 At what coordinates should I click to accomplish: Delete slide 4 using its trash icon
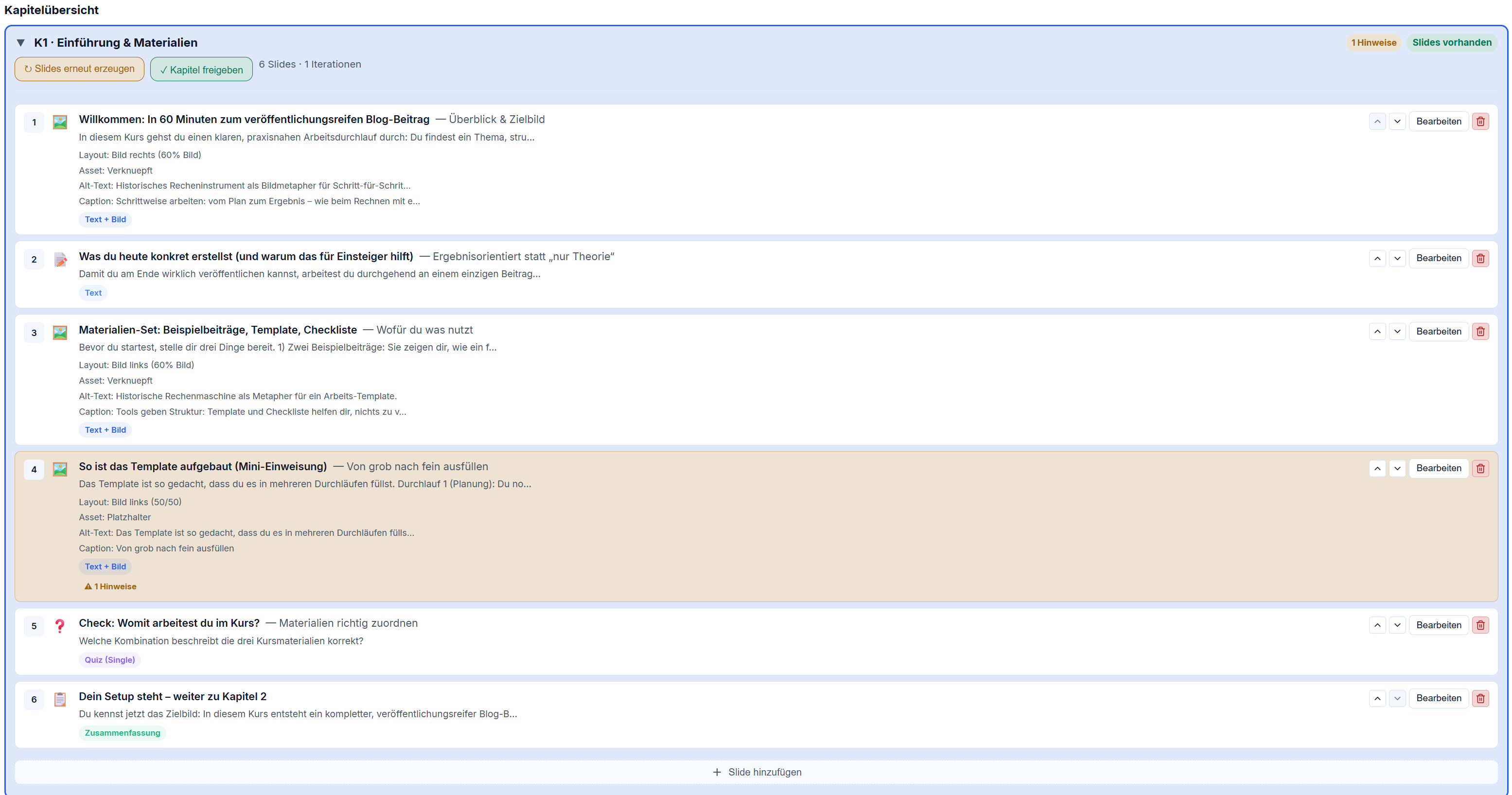[x=1481, y=468]
